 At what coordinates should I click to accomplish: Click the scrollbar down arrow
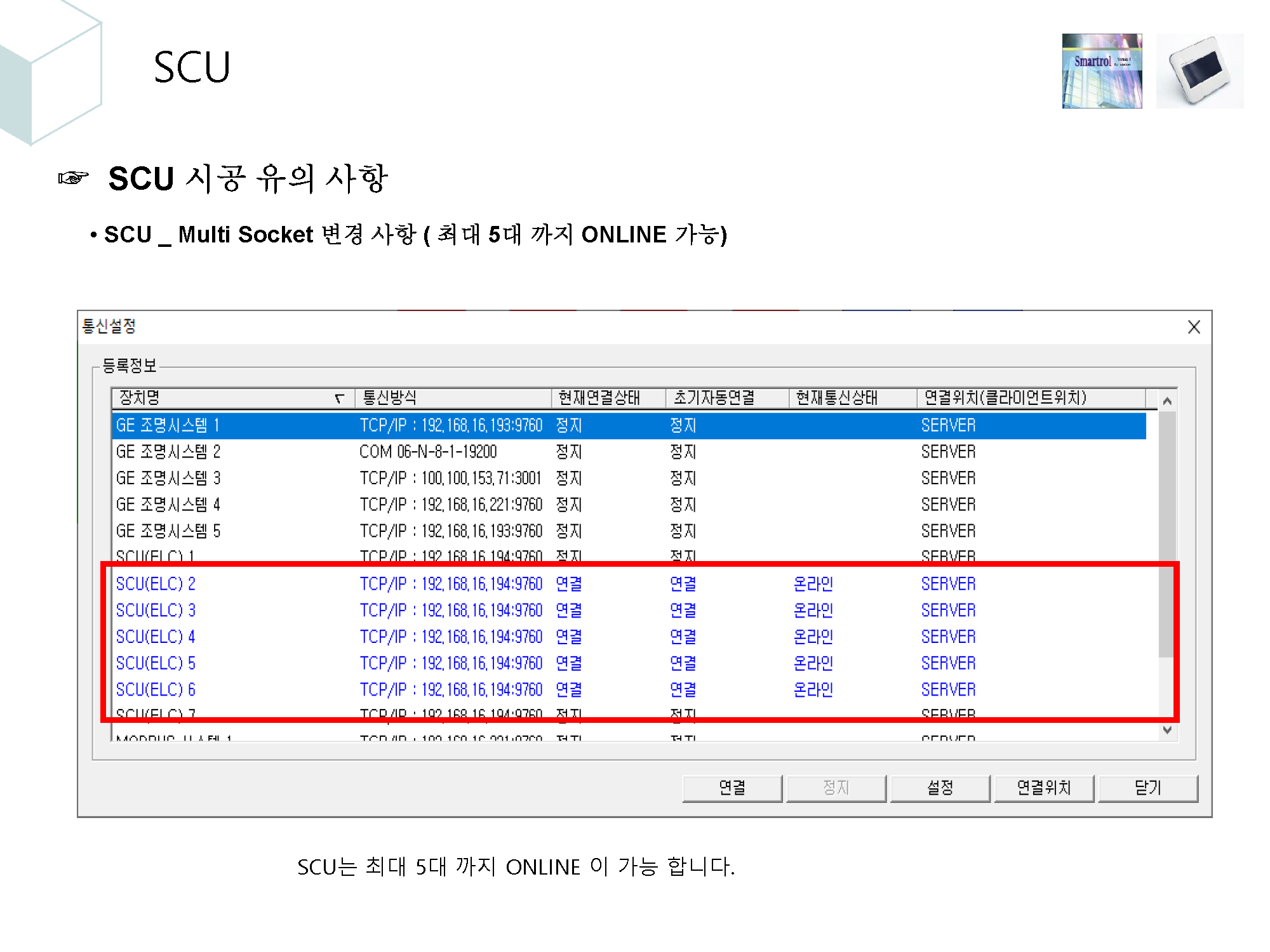1166,730
